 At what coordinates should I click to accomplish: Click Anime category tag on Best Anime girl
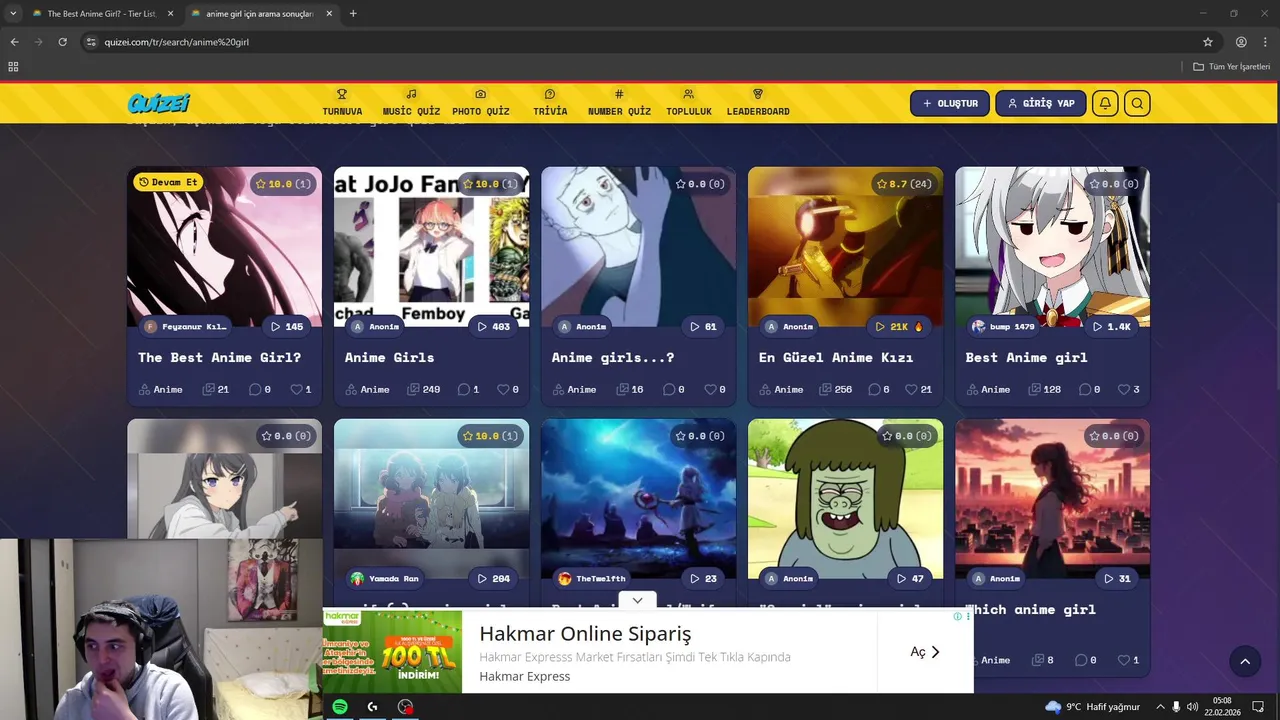pos(988,389)
